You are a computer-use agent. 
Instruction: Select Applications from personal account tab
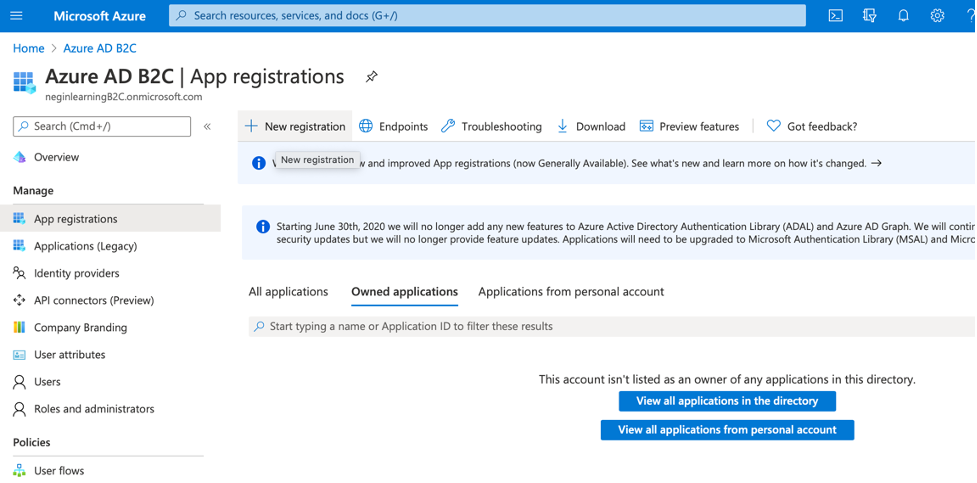(x=571, y=292)
